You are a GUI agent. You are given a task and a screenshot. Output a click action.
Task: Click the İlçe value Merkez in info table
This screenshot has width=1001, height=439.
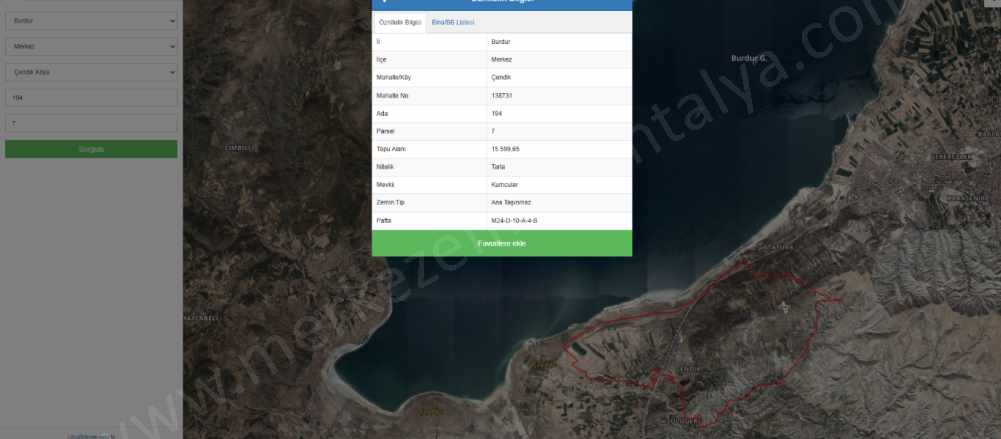point(501,59)
